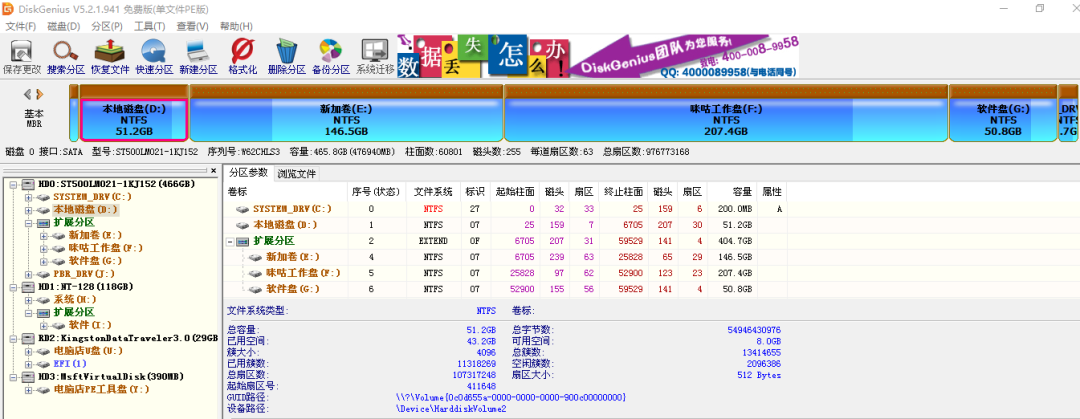Click the 序号(状态) column header
1080x419 pixels.
(x=376, y=191)
